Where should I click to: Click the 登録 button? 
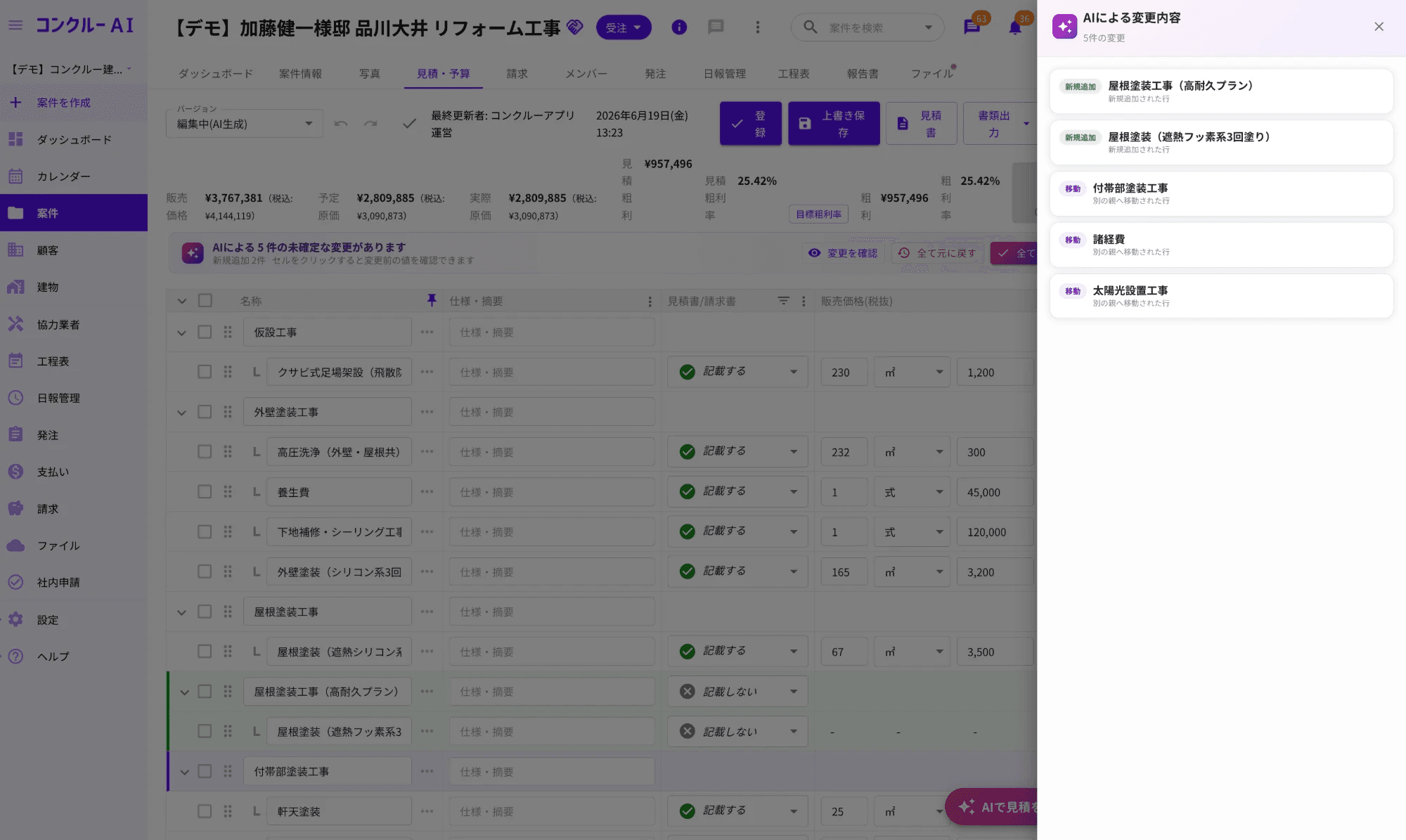click(750, 124)
